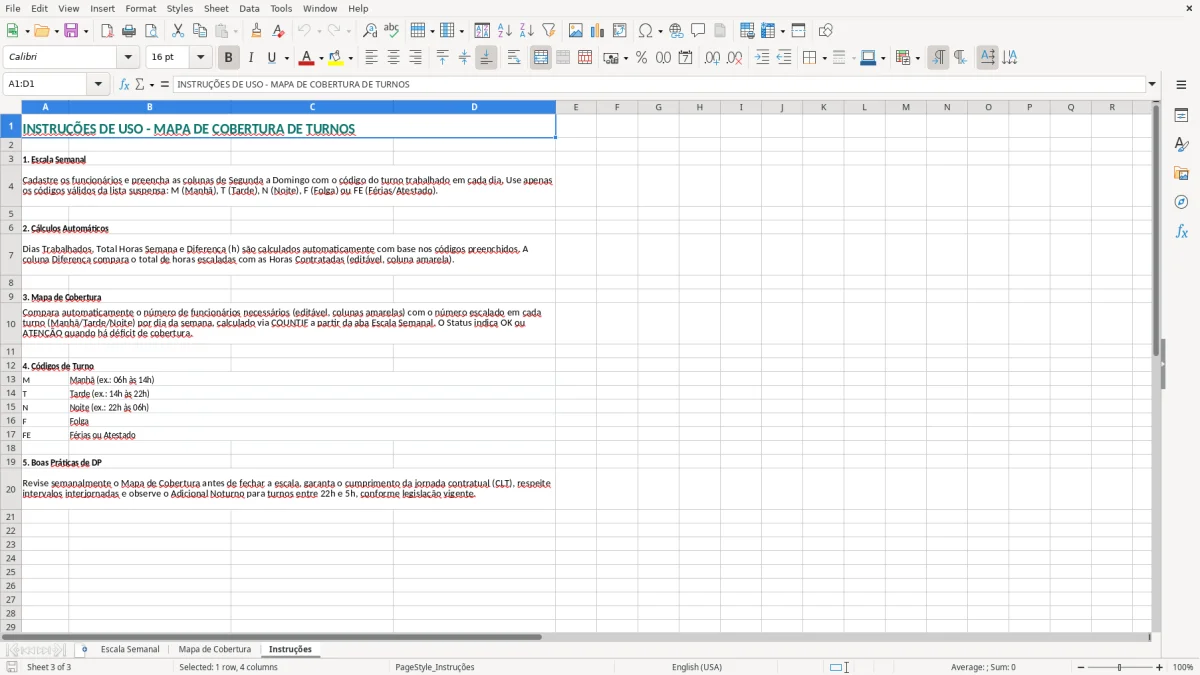The width and height of the screenshot is (1200, 675).
Task: Switch to Escala Semanal sheet tab
Action: pos(130,650)
